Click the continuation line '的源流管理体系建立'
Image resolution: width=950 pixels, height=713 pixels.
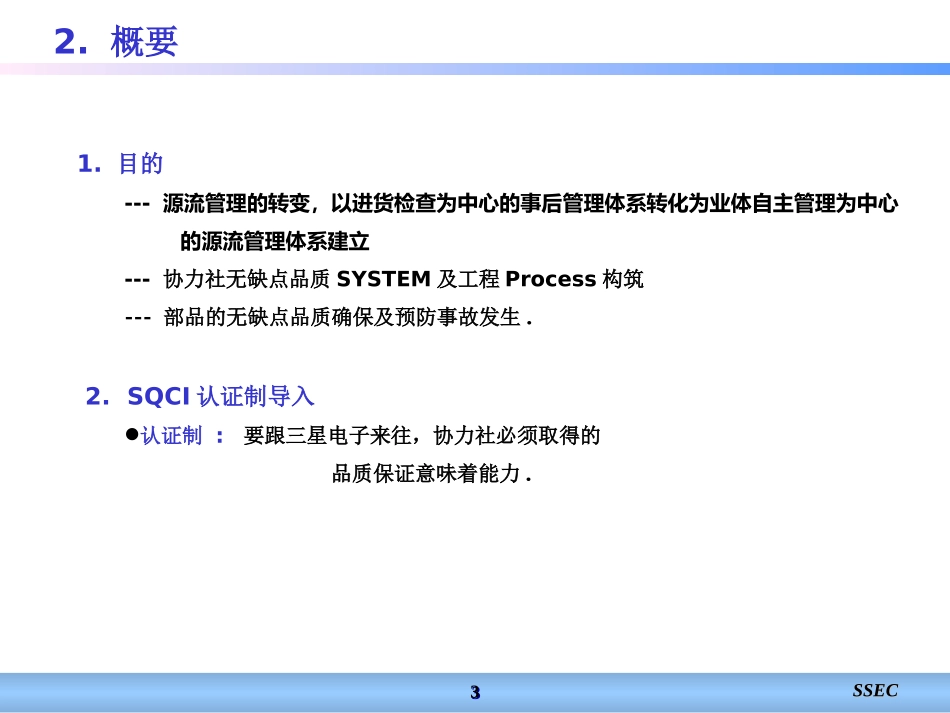click(274, 241)
